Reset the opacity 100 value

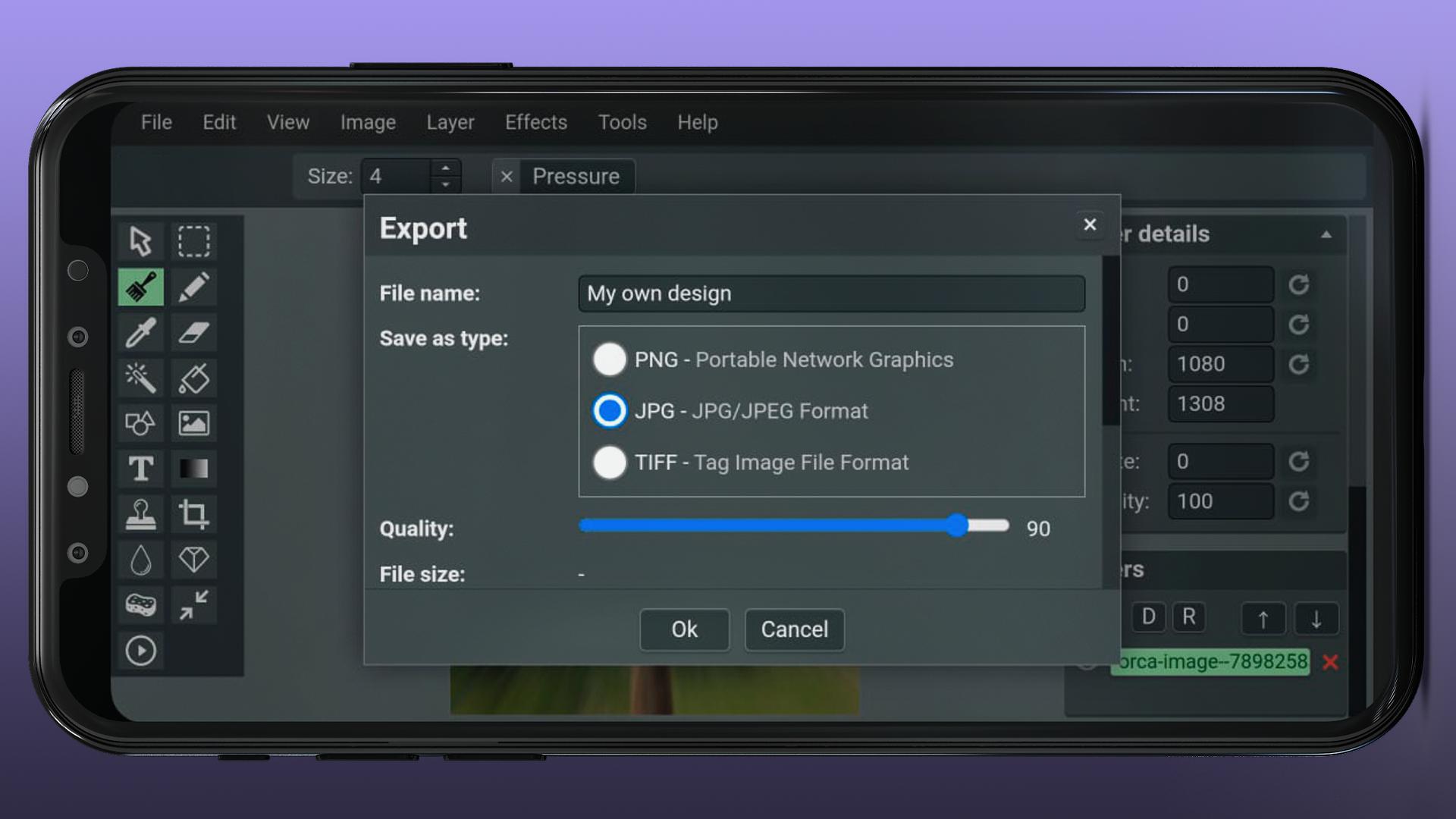(x=1299, y=501)
